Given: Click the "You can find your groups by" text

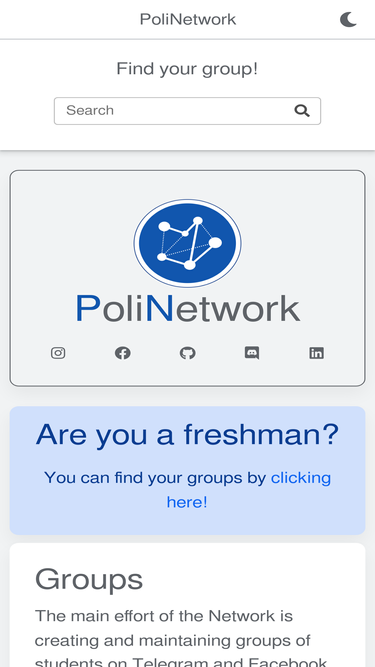Looking at the screenshot, I should 155,478.
